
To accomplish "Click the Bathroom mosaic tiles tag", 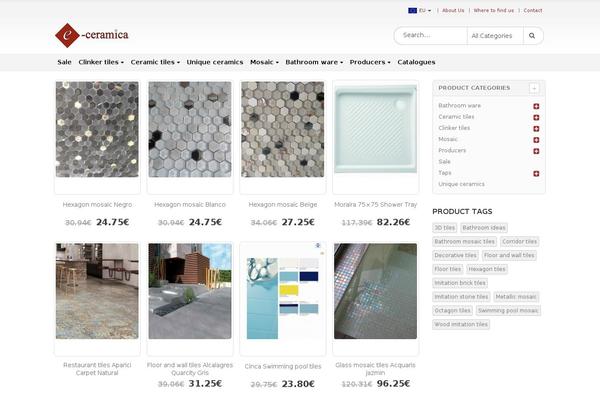I will (x=465, y=242).
